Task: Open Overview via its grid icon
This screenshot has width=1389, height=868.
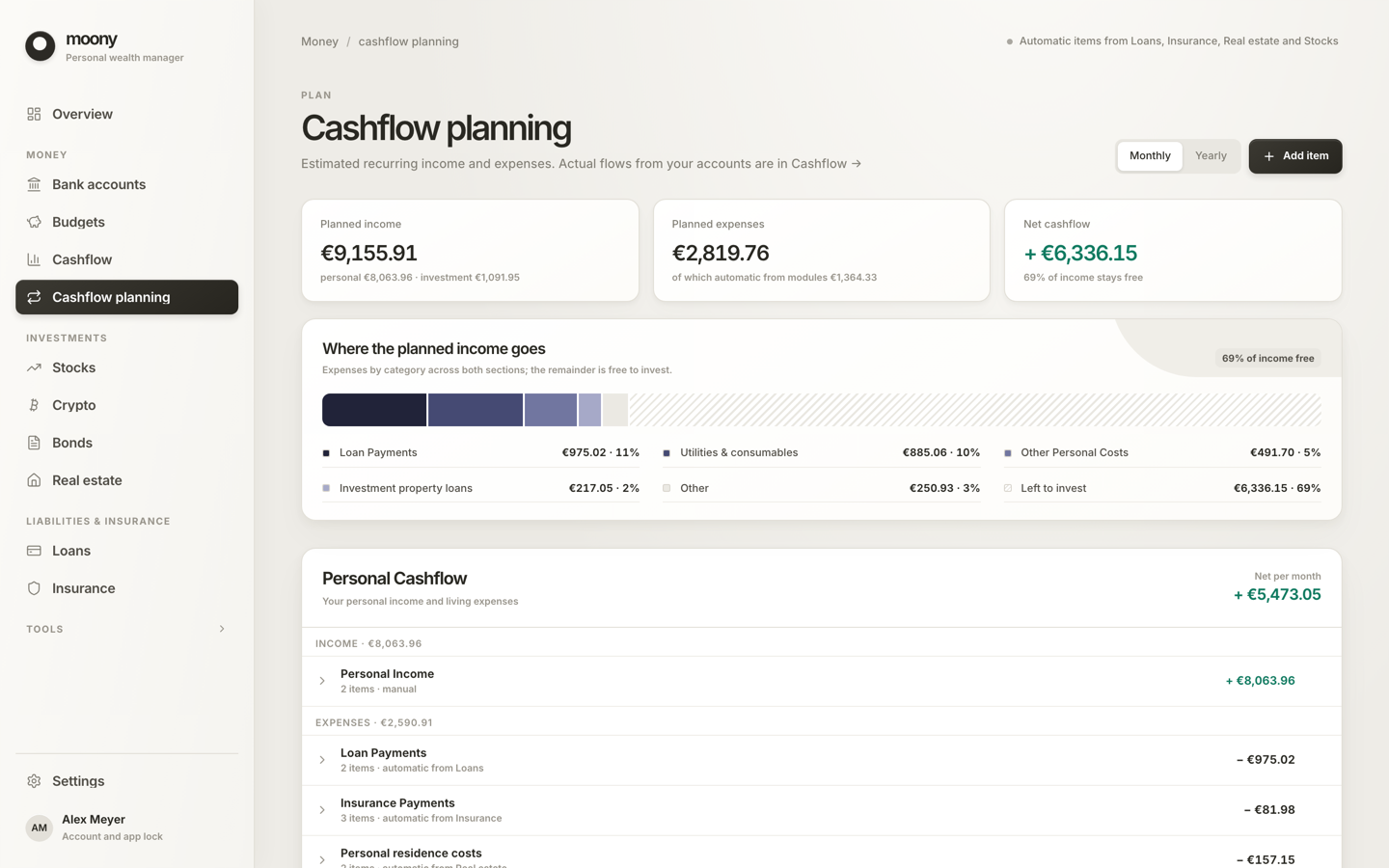Action: tap(34, 114)
